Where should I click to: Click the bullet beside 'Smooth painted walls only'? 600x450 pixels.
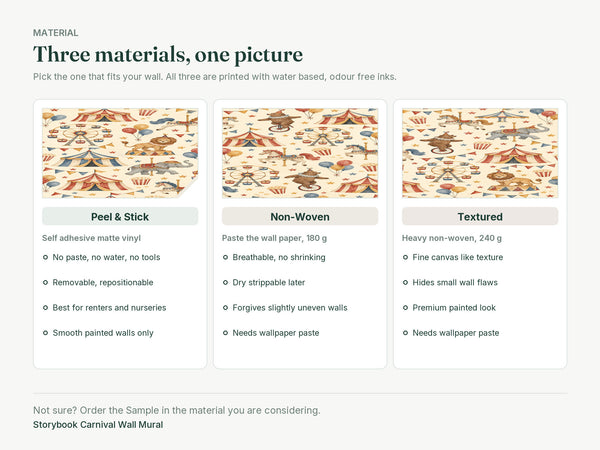pos(46,333)
